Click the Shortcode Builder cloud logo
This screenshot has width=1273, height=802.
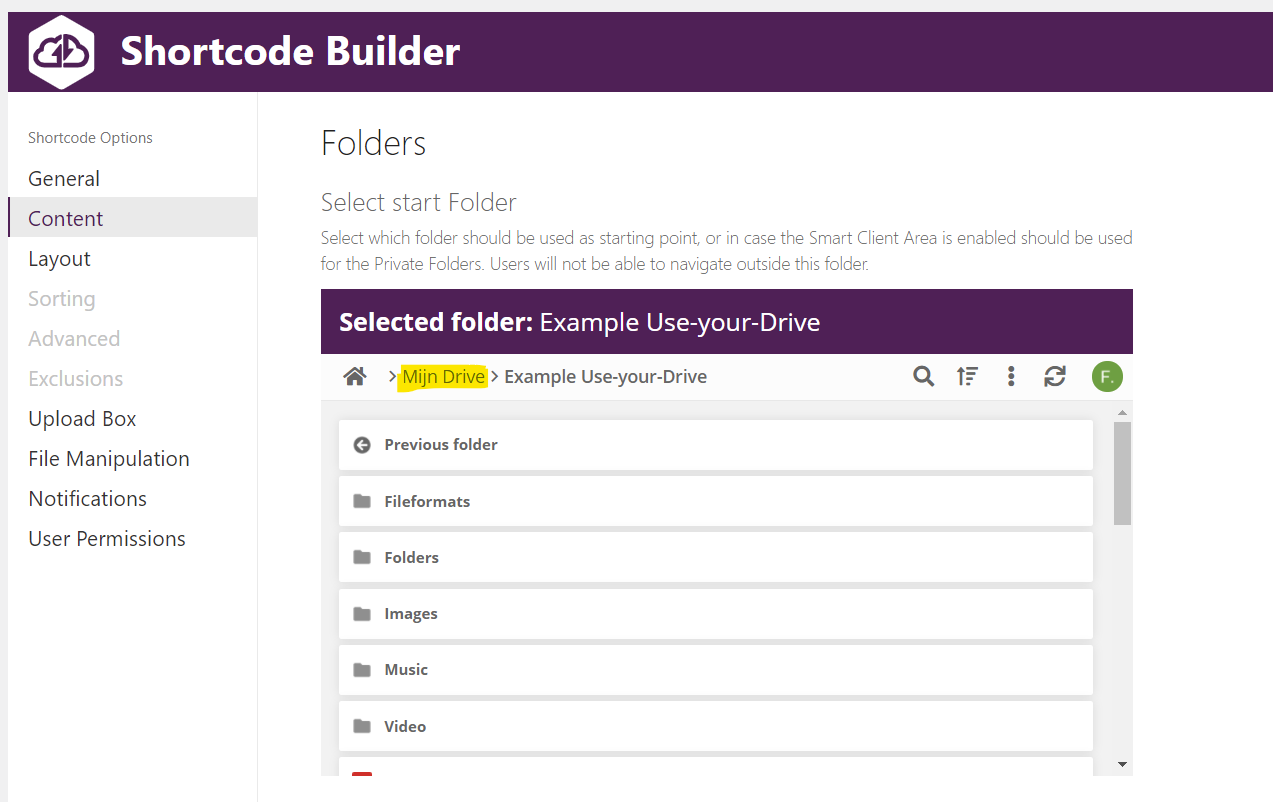pyautogui.click(x=61, y=52)
